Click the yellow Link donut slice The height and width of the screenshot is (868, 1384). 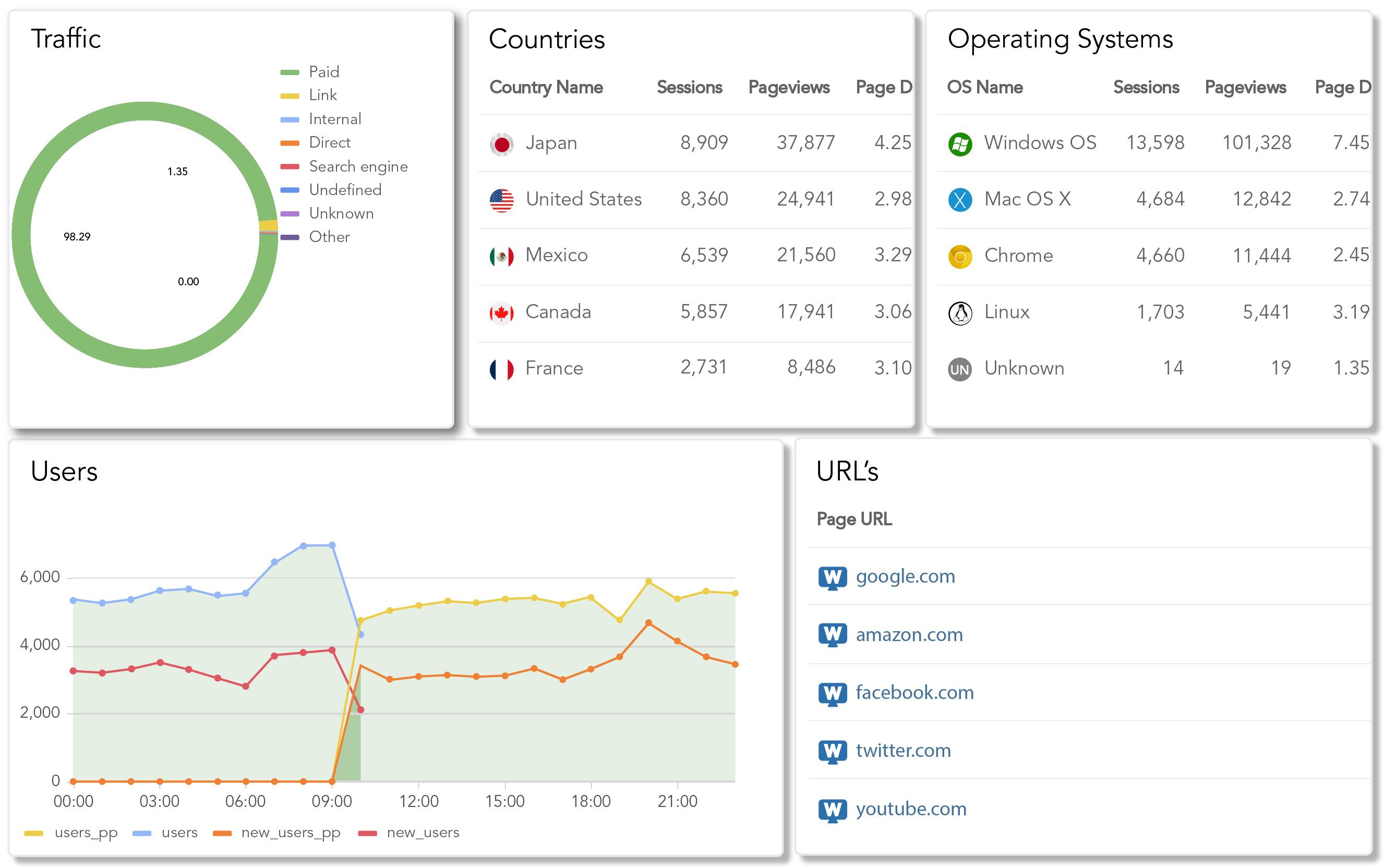[x=269, y=225]
